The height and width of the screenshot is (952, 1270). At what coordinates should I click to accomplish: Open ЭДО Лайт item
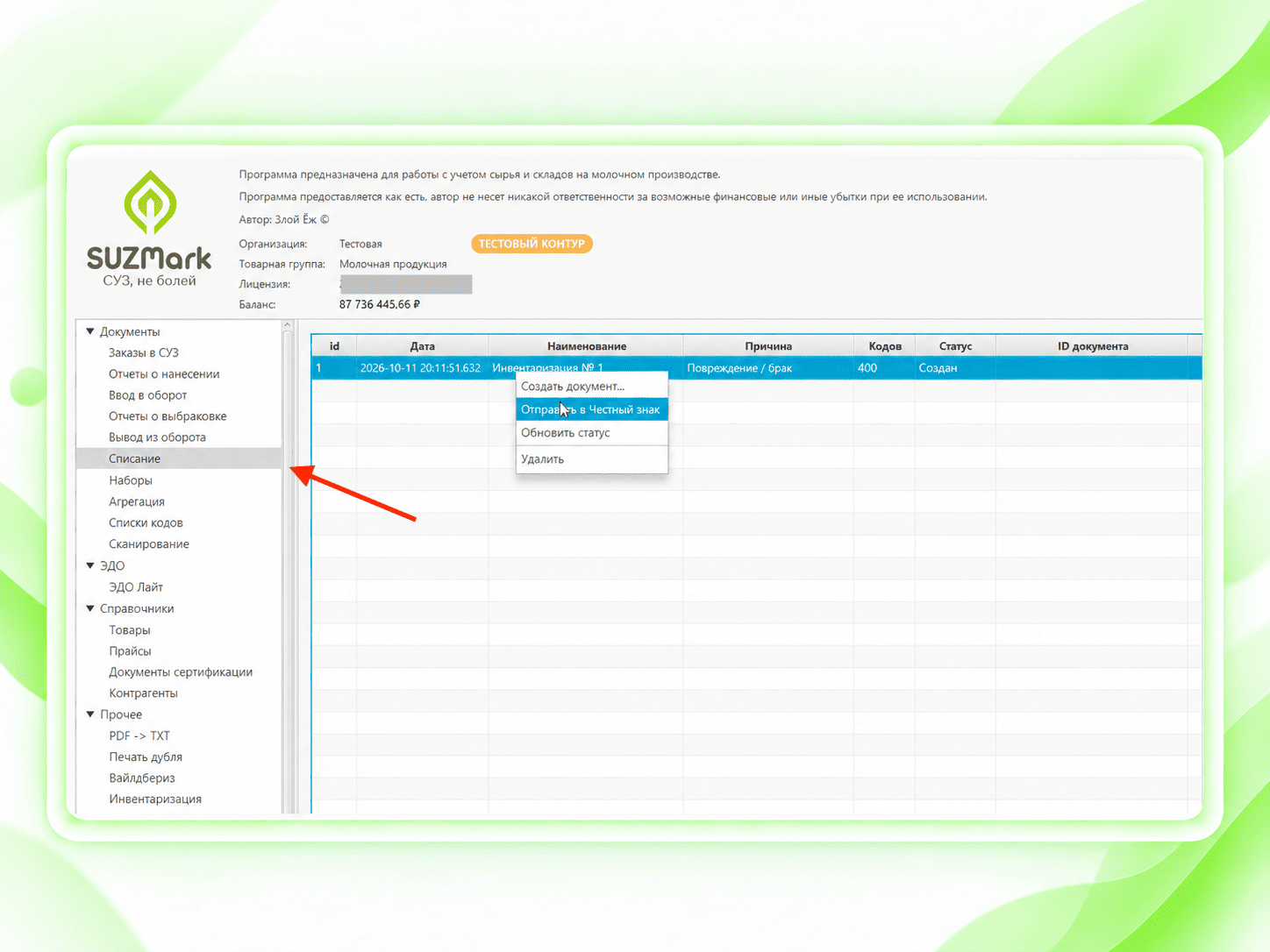(136, 587)
